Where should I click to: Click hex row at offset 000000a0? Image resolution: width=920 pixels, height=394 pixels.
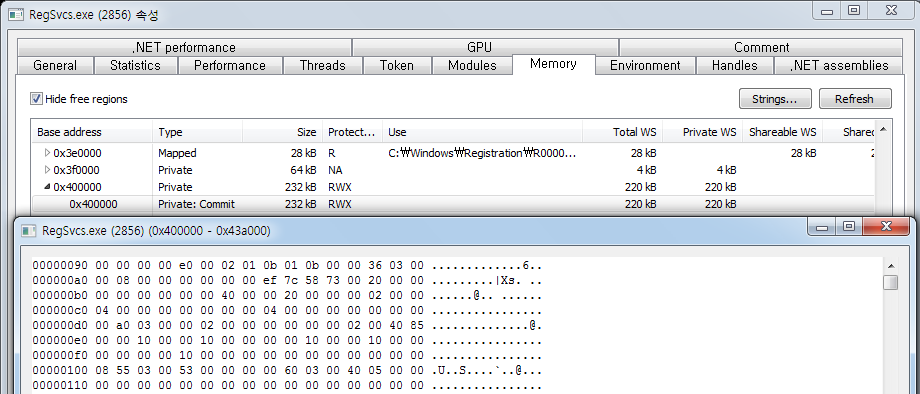[x=287, y=281]
